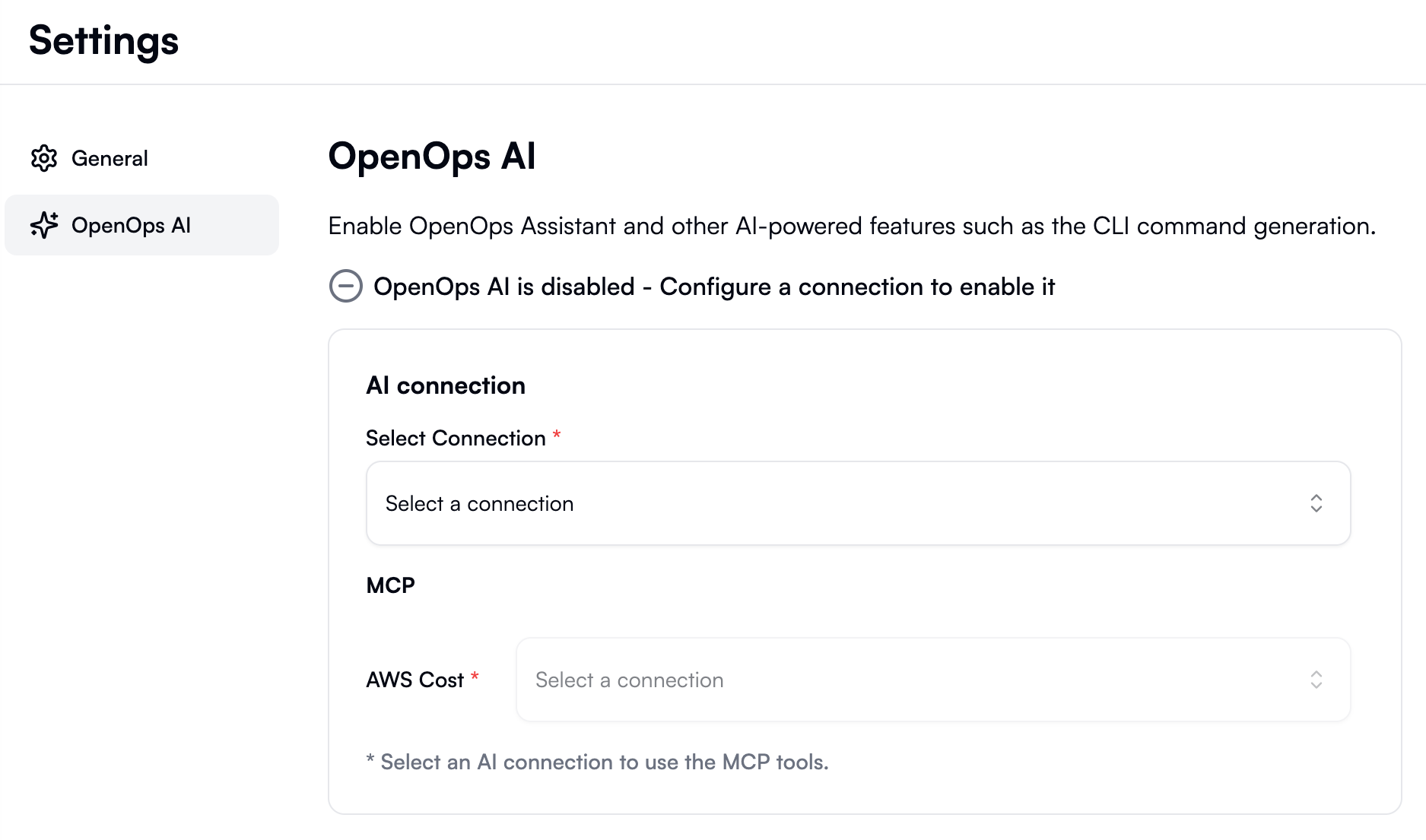This screenshot has height=840, width=1426.
Task: Click the settings gear in the left sidebar
Action: [45, 158]
